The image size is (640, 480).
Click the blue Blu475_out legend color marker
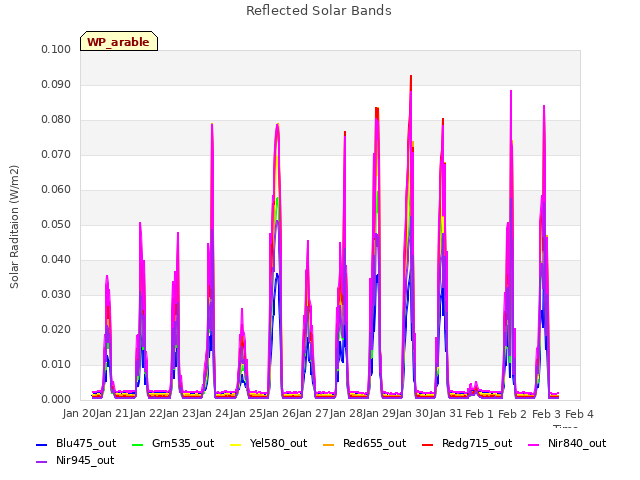(x=42, y=444)
